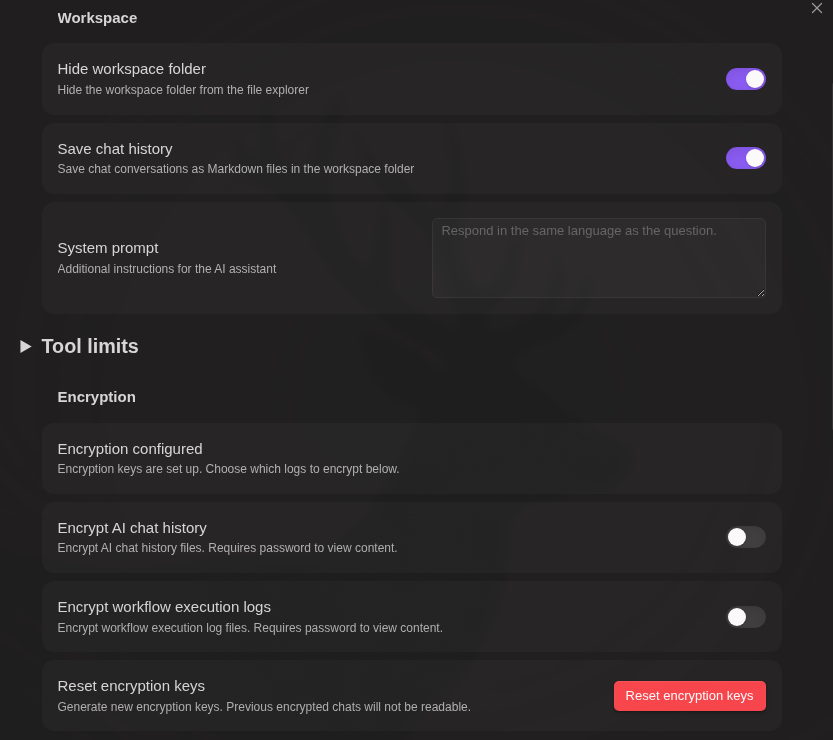Image resolution: width=833 pixels, height=740 pixels.
Task: Enable the Encrypt AI chat history toggle
Action: click(x=745, y=537)
